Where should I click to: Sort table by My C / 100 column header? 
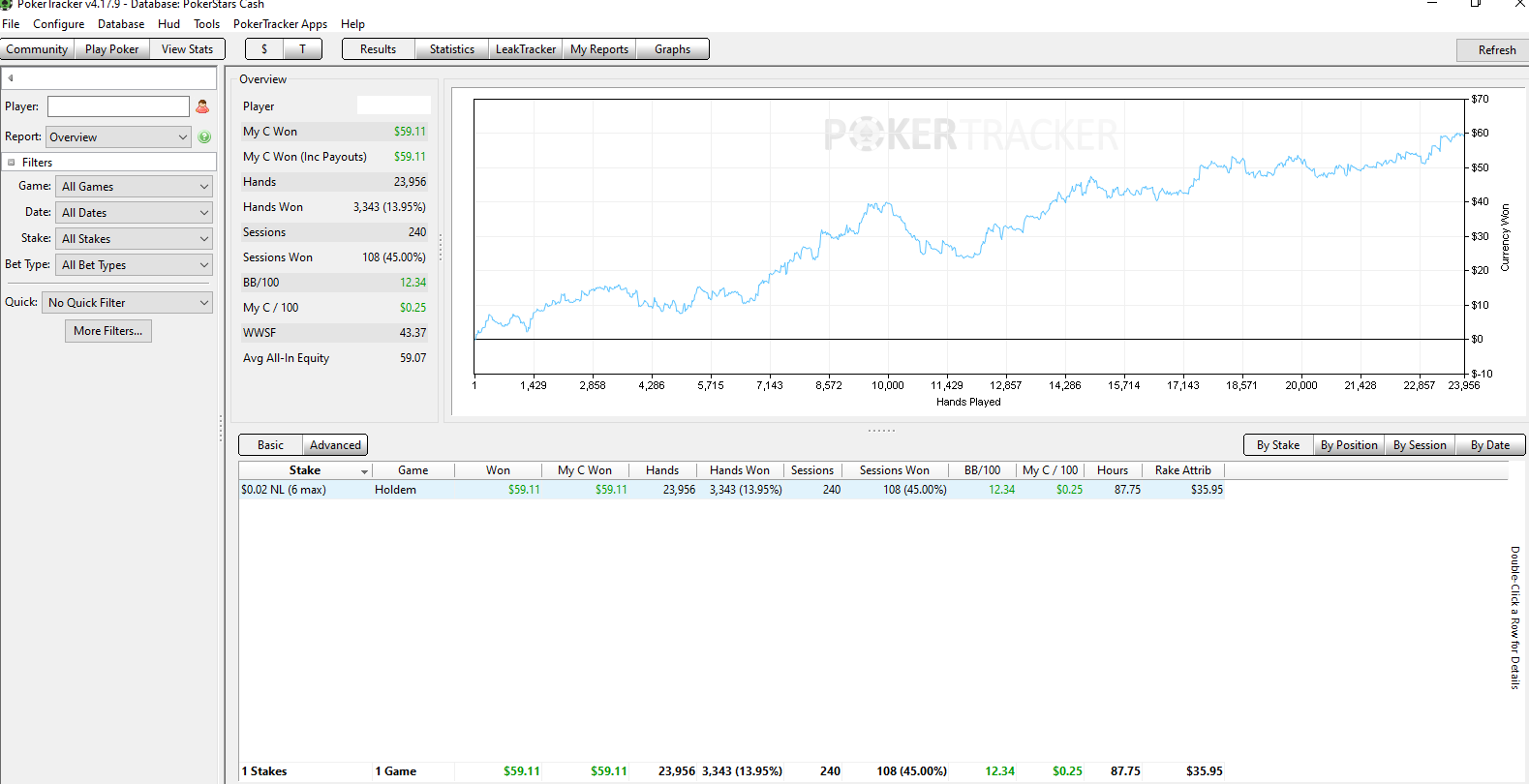point(1050,470)
